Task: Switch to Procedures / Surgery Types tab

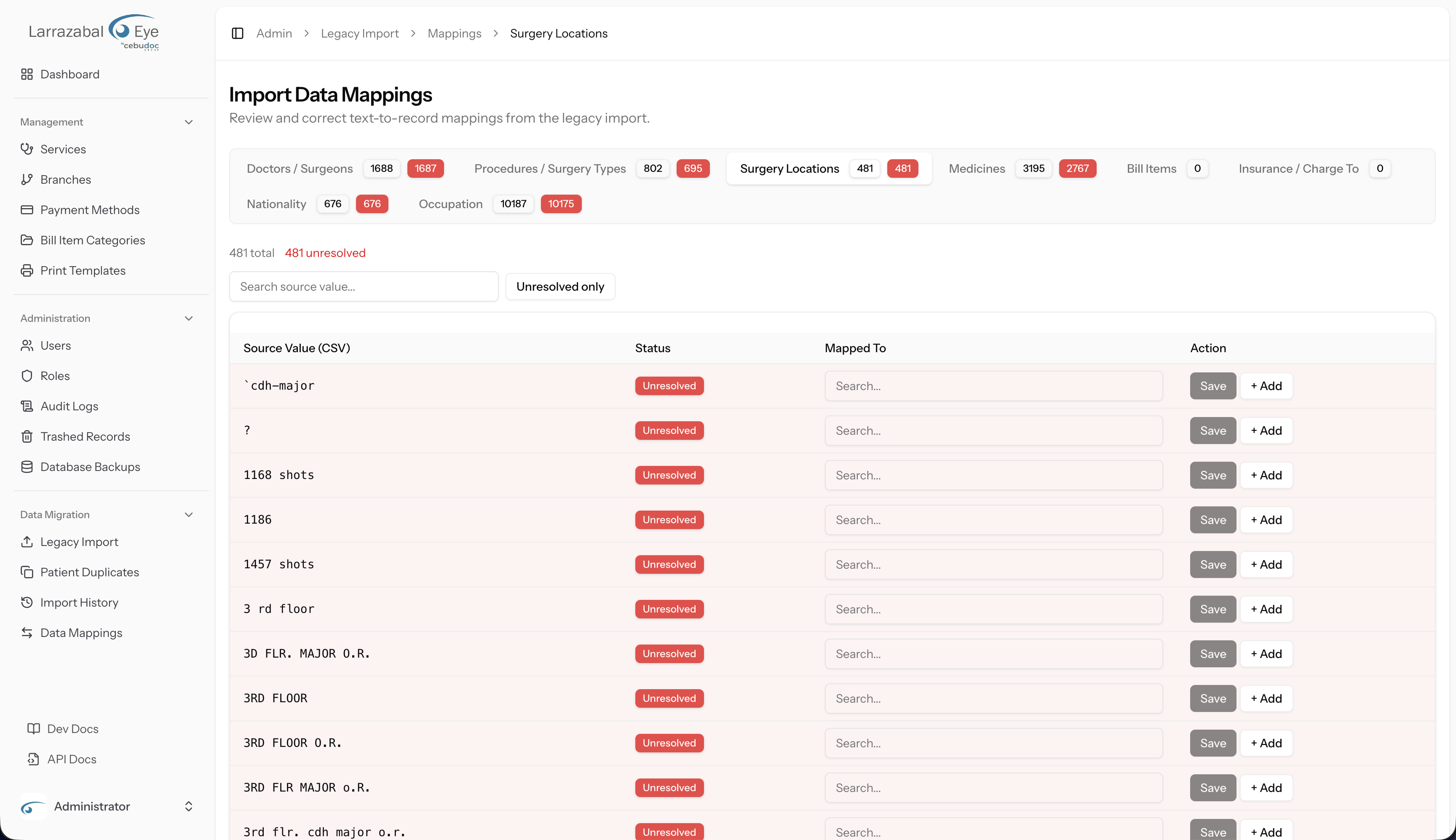Action: [591, 169]
